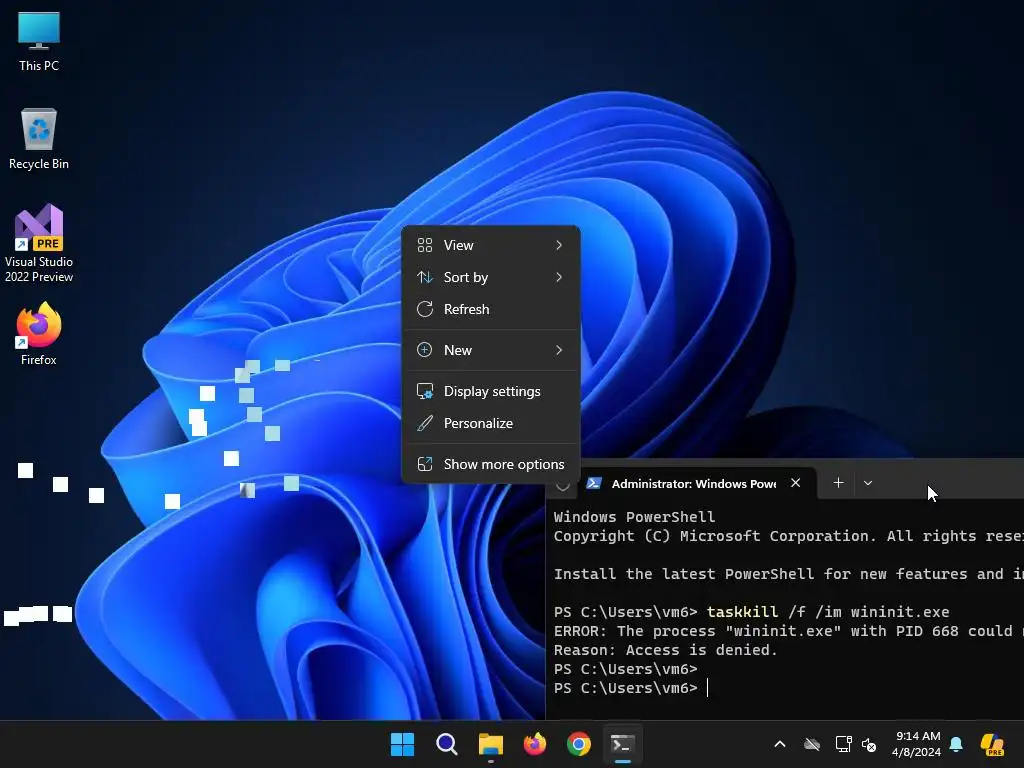The image size is (1024, 768).
Task: Open the Recycle Bin icon
Action: 39,139
